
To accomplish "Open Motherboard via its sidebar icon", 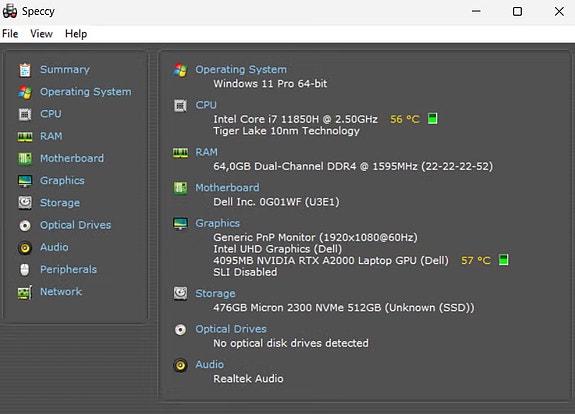I will (x=25, y=159).
